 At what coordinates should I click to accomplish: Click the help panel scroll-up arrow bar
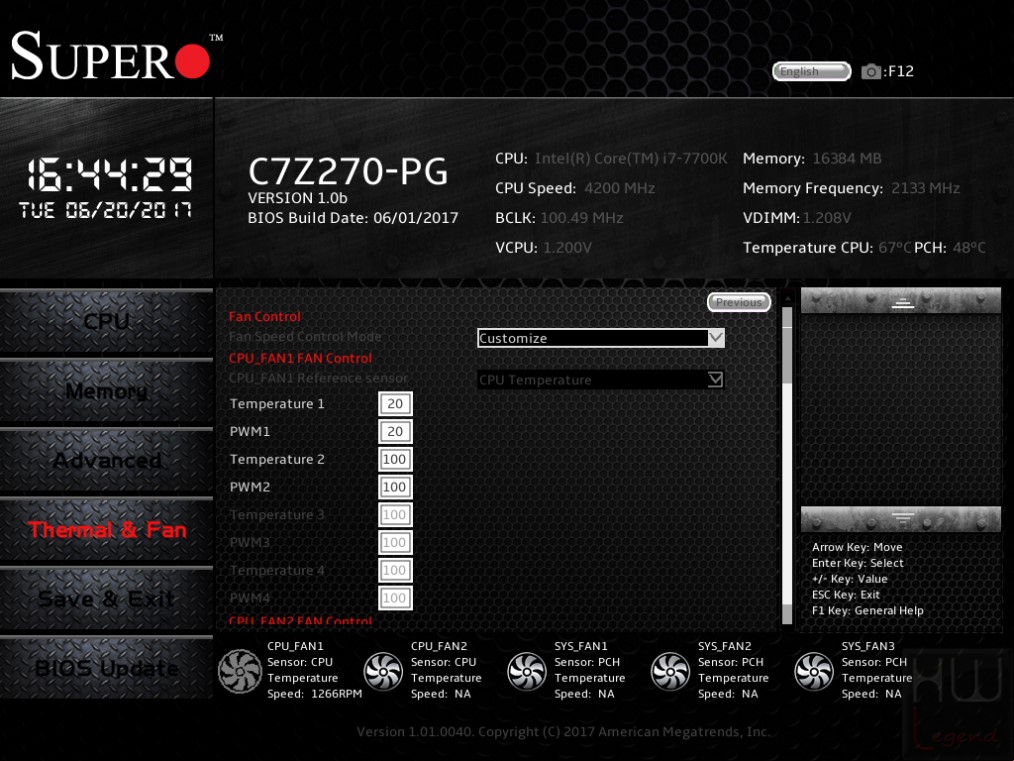[901, 301]
